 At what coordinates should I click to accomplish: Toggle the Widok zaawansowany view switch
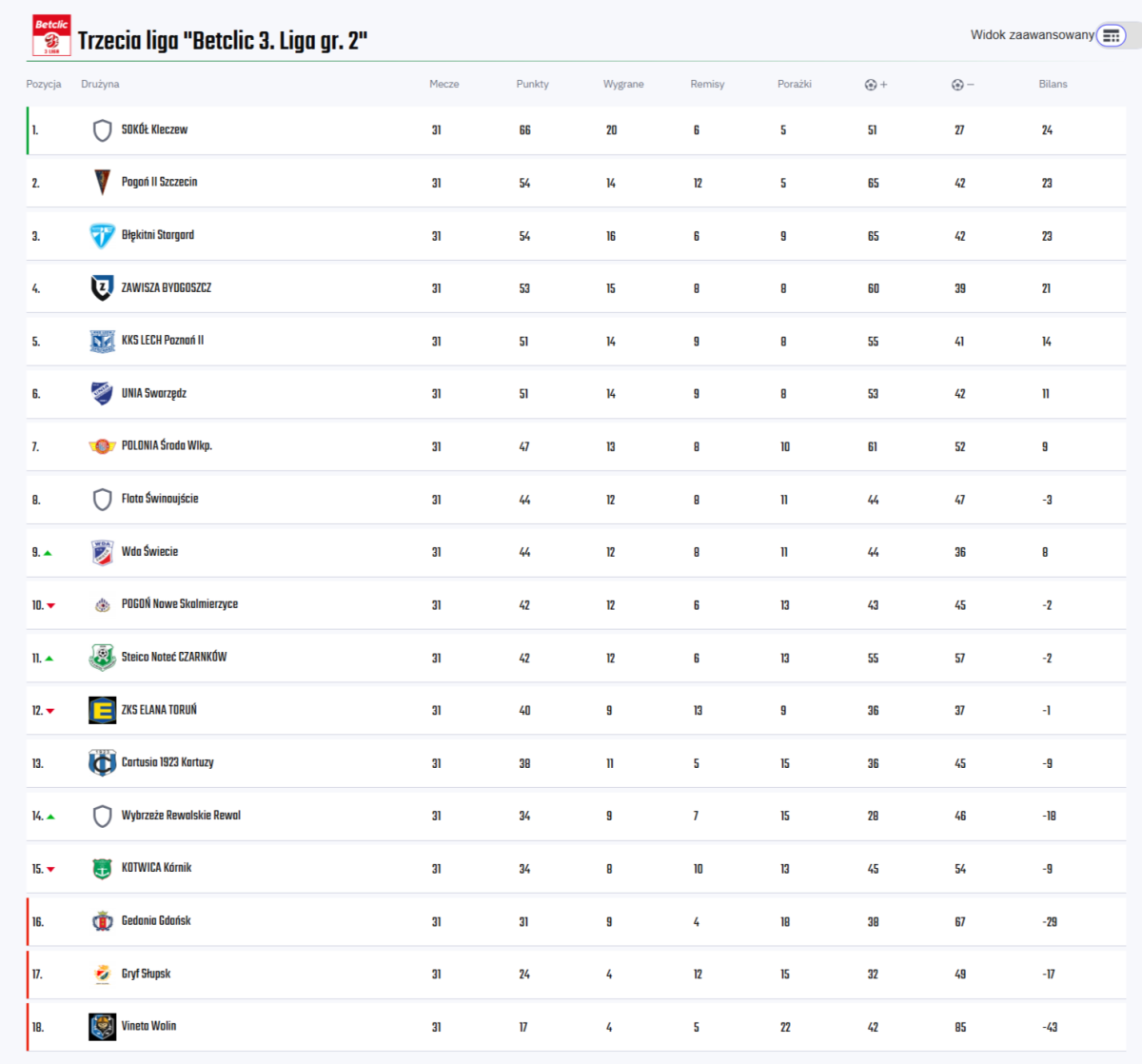click(1111, 36)
